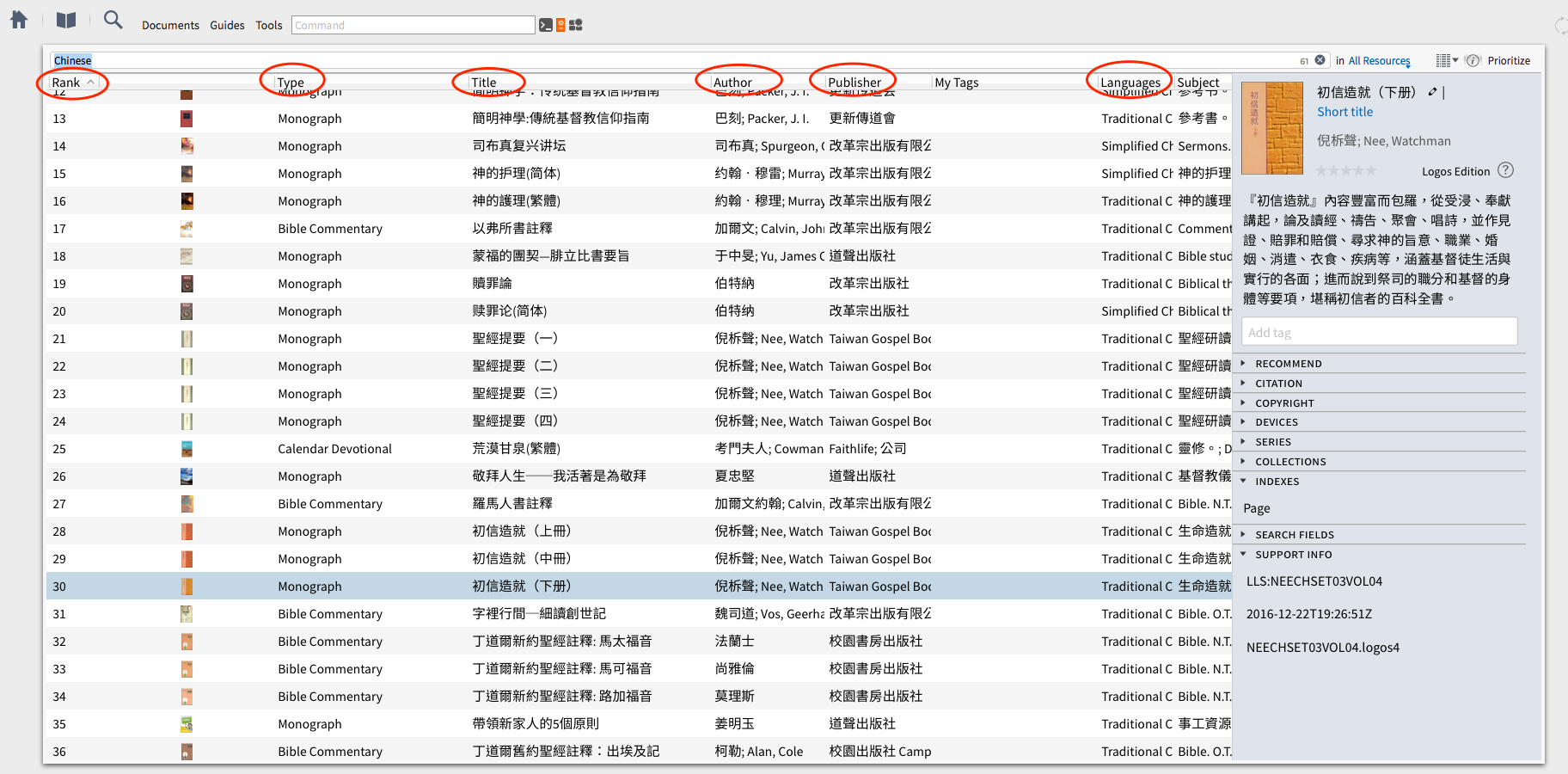Click the Calendar Devotional type cell
This screenshot has width=1568, height=774.
[x=334, y=449]
